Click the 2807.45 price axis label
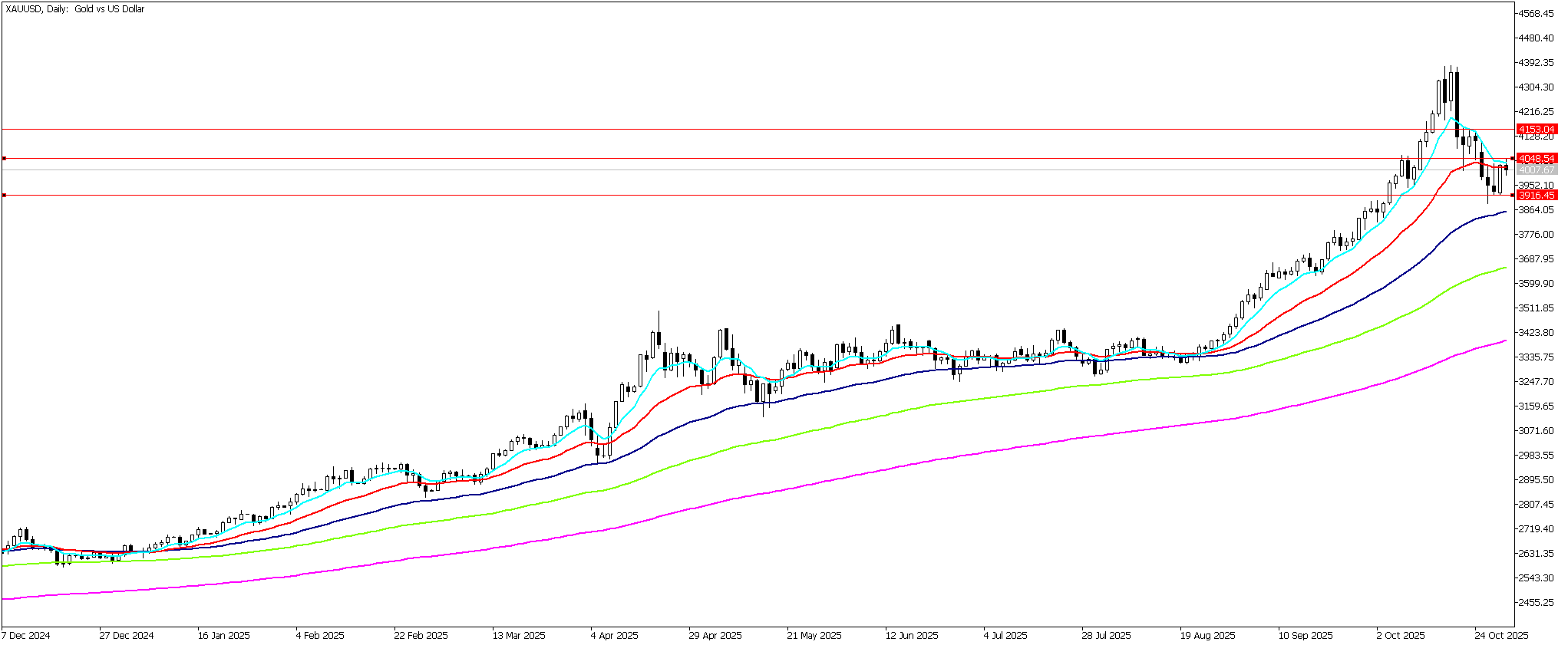This screenshot has height=645, width=1568. click(x=1536, y=505)
